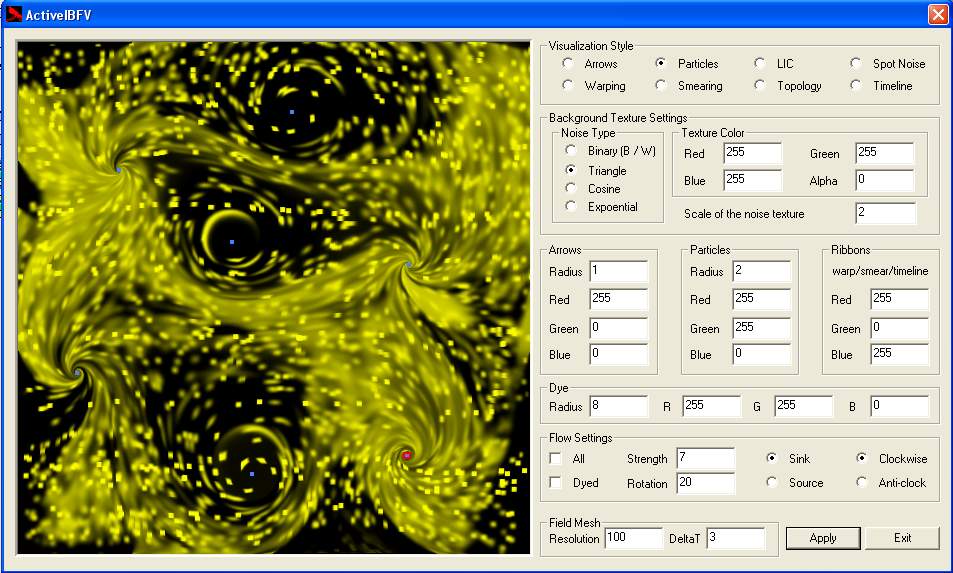Edit the flow Strength value field
Screen dimensions: 953x573
705,459
